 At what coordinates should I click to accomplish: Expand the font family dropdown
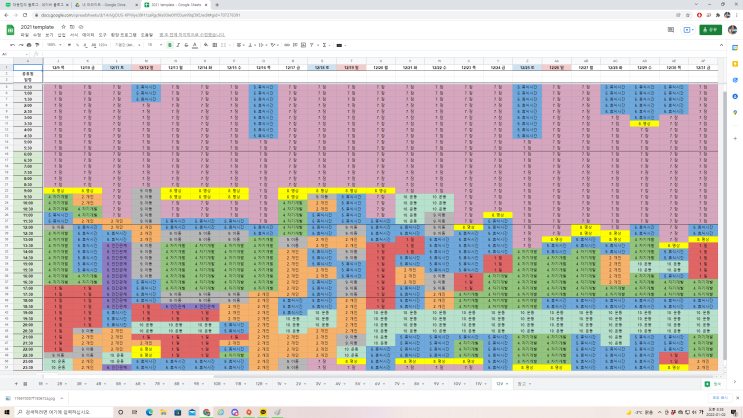pyautogui.click(x=127, y=45)
